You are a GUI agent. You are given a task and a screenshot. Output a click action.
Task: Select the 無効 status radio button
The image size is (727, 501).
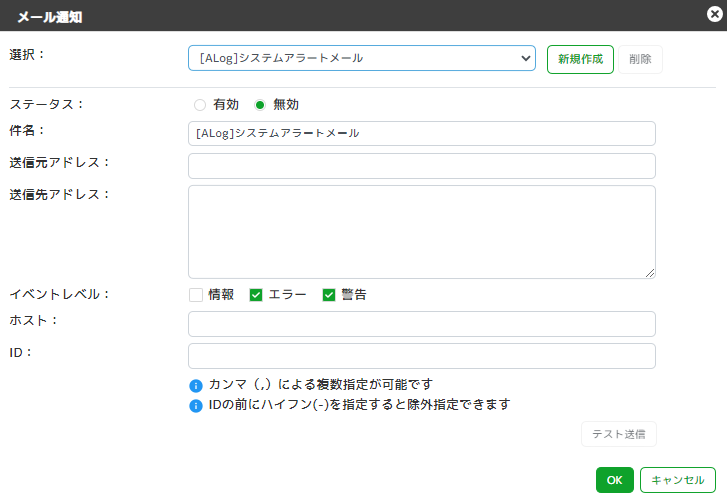260,105
